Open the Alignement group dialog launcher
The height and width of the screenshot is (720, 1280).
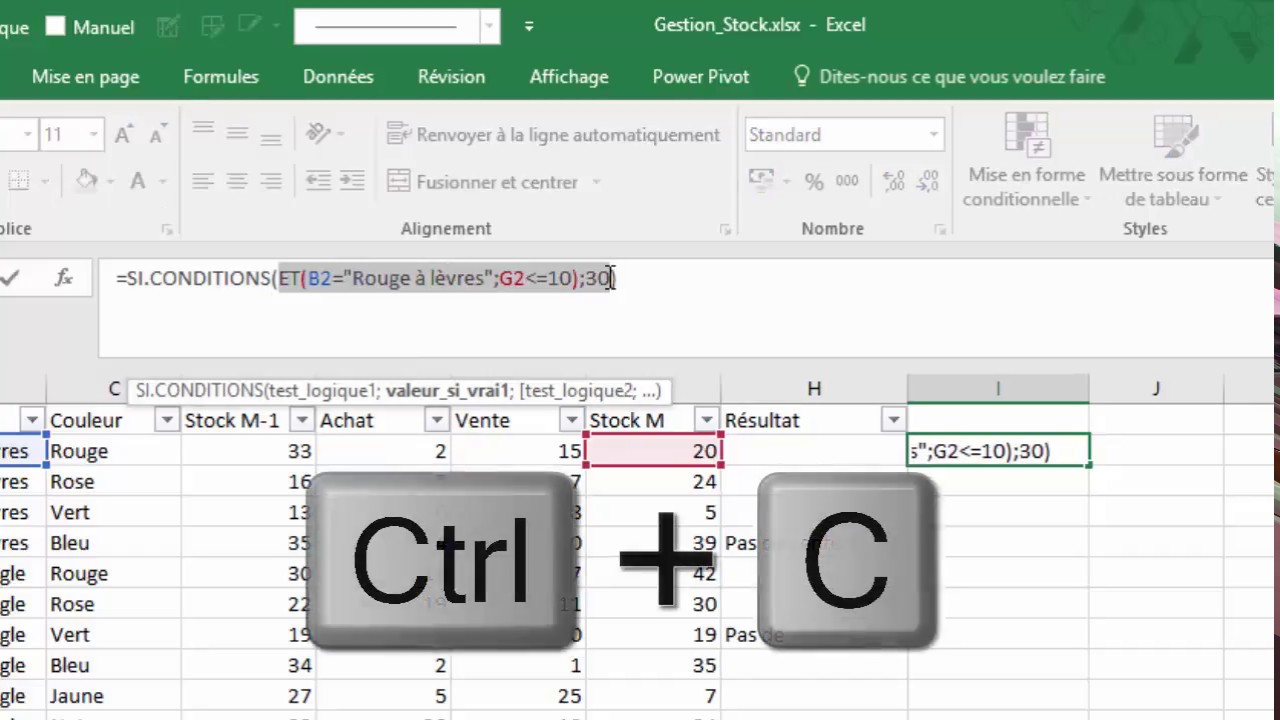(725, 230)
